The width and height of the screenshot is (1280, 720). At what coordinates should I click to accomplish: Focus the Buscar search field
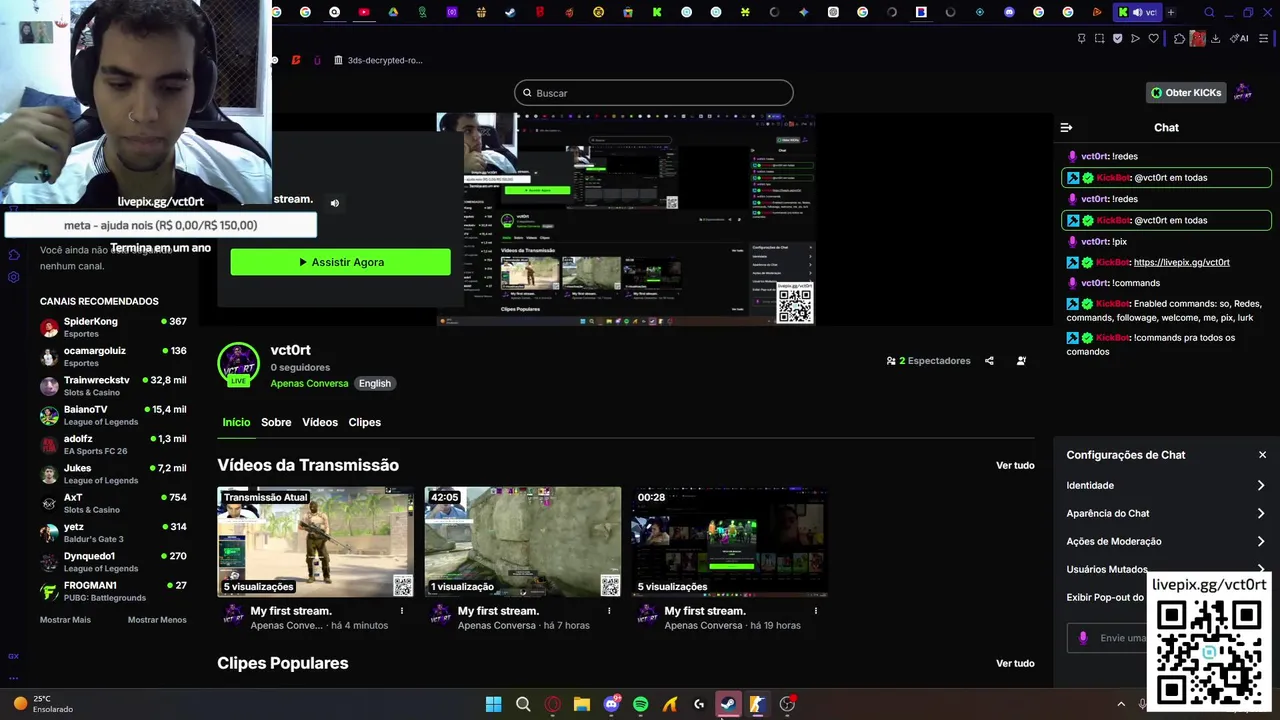tap(654, 93)
